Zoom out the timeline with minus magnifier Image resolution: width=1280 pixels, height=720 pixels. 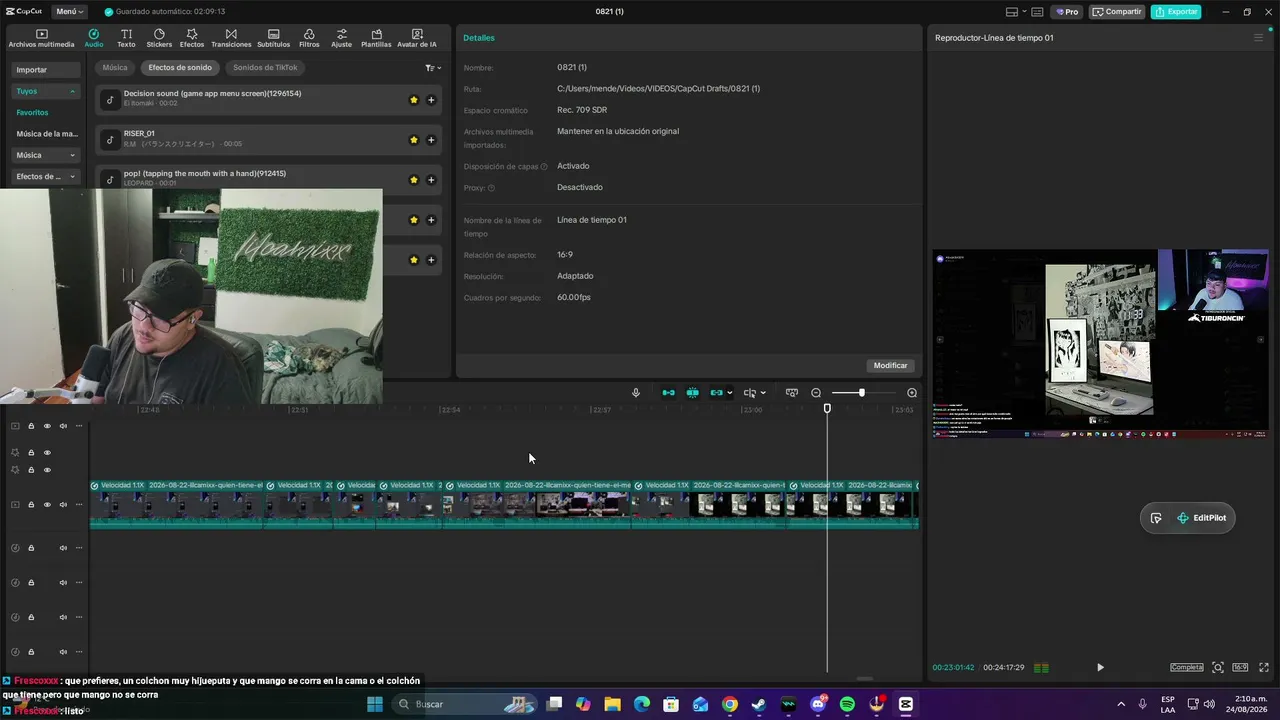pos(816,393)
